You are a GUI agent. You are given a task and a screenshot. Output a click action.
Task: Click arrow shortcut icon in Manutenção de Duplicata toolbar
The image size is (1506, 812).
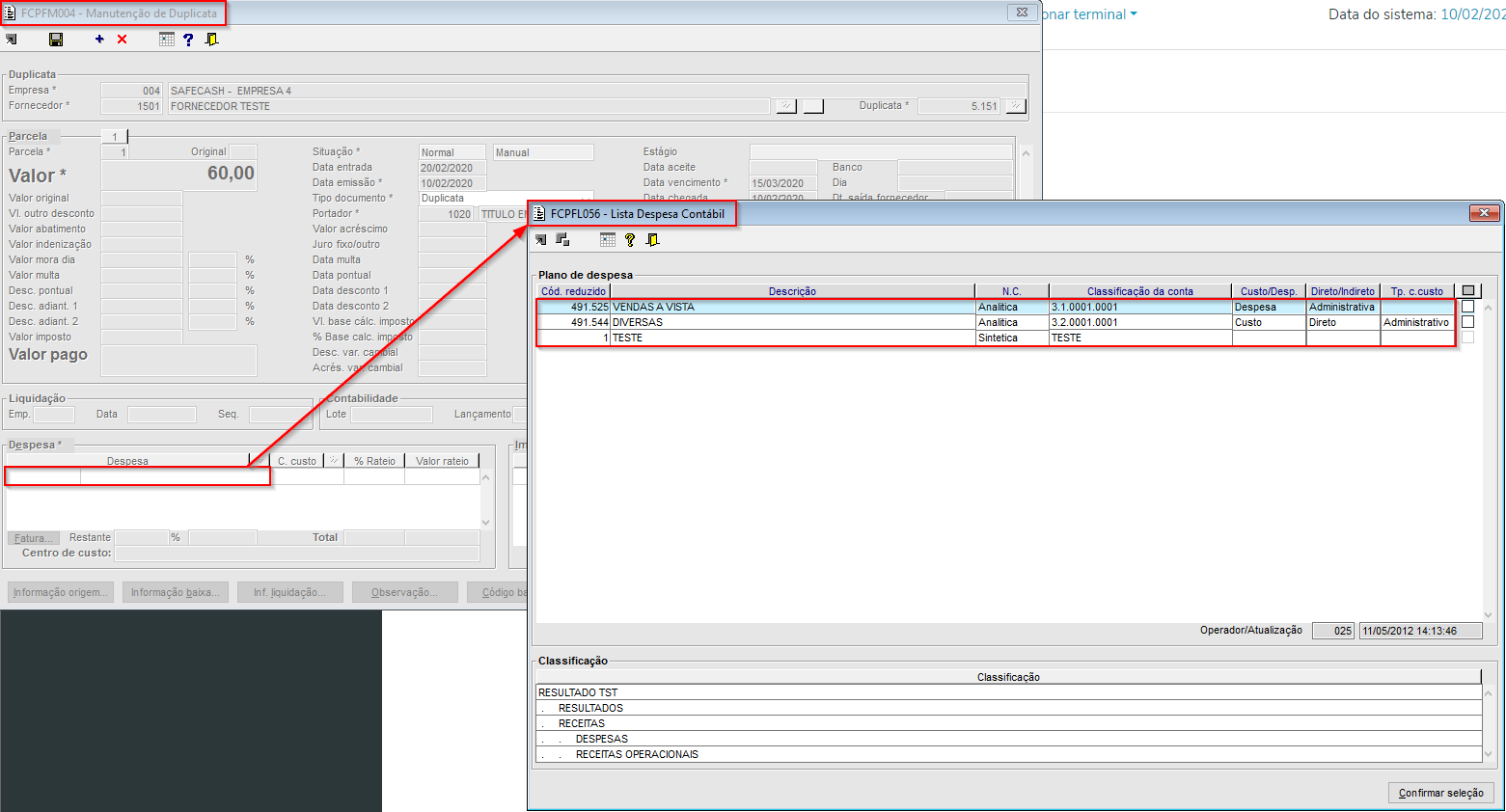[x=12, y=40]
